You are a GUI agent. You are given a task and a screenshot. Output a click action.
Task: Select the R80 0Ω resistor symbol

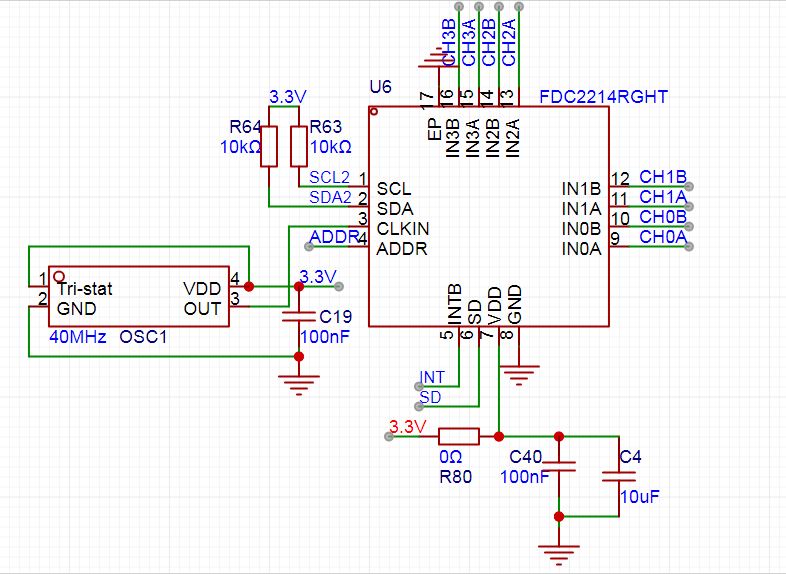(x=459, y=436)
